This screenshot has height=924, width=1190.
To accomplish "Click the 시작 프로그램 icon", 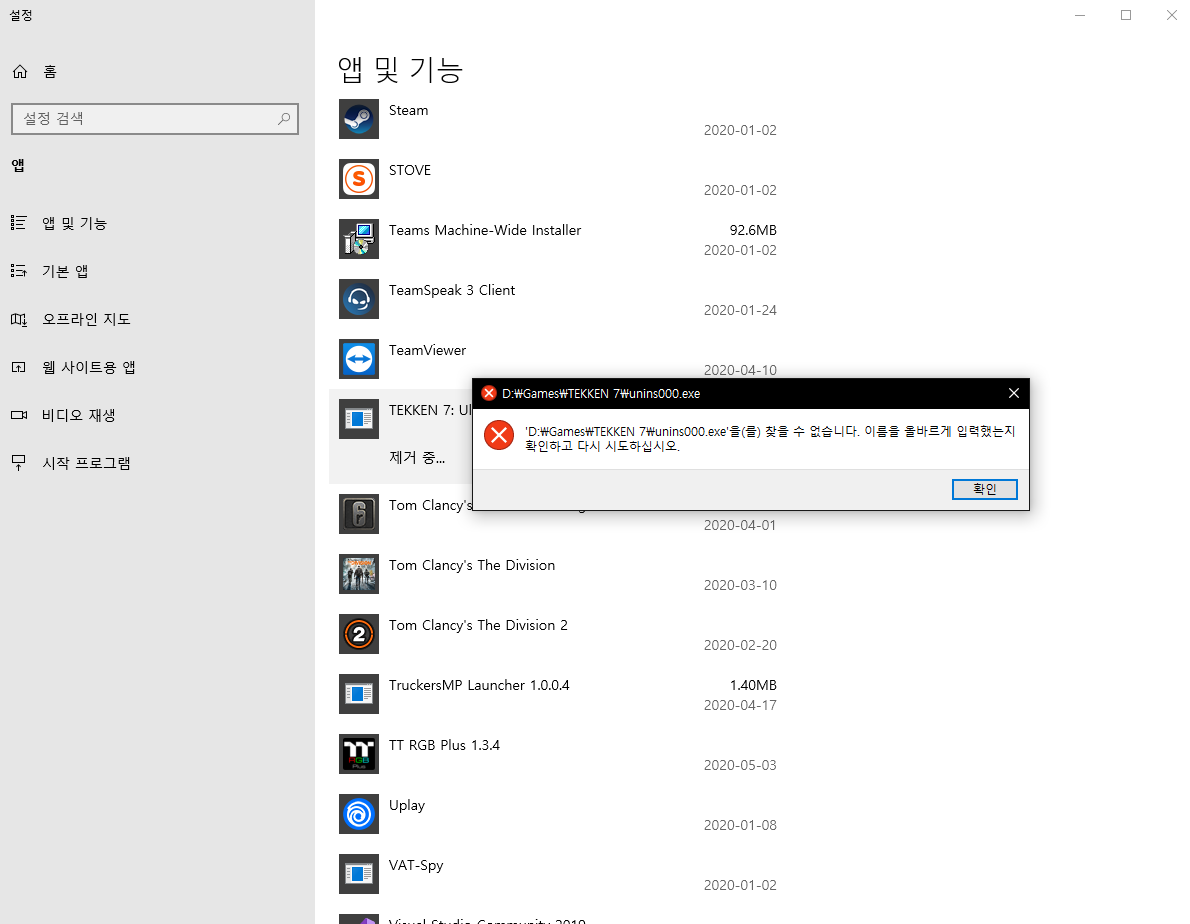I will click(19, 463).
